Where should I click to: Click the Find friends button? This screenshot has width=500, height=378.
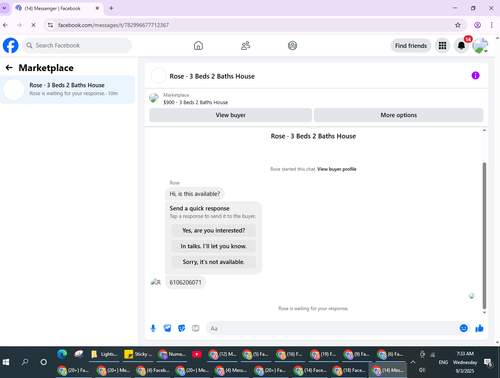(x=411, y=46)
